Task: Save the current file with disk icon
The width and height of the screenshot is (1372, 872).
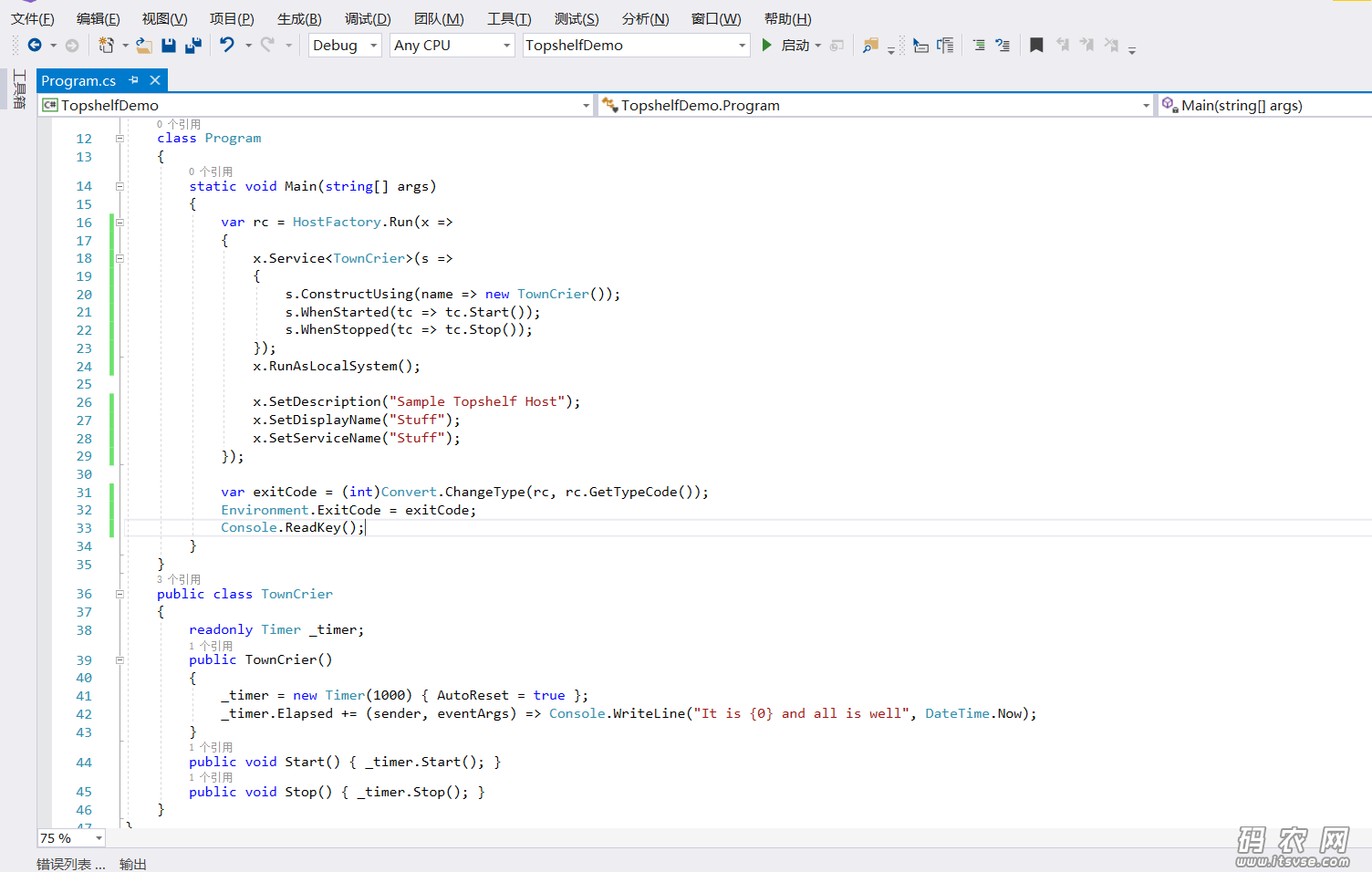Action: point(169,45)
